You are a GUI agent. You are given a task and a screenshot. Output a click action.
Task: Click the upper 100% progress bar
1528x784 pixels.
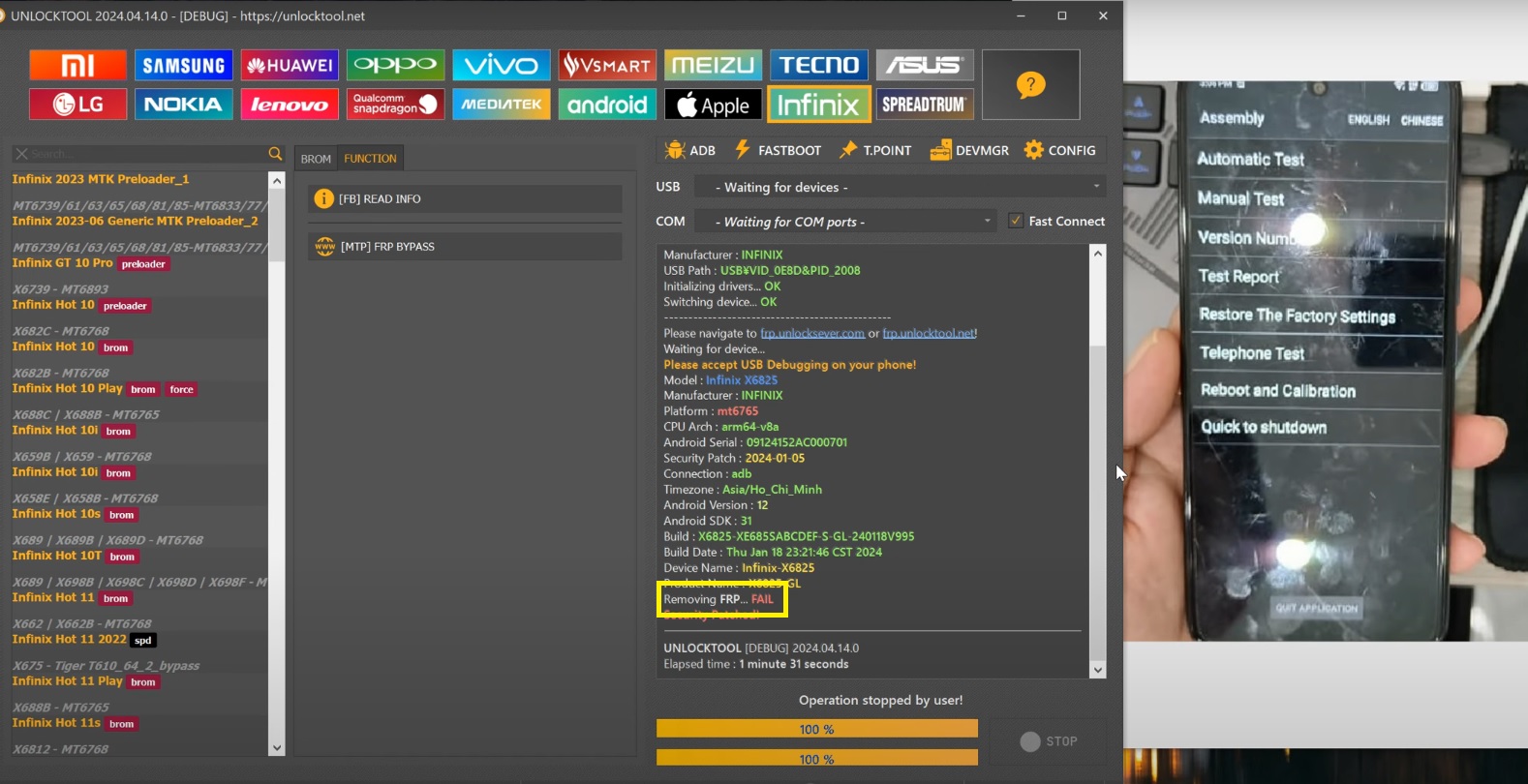tap(817, 729)
